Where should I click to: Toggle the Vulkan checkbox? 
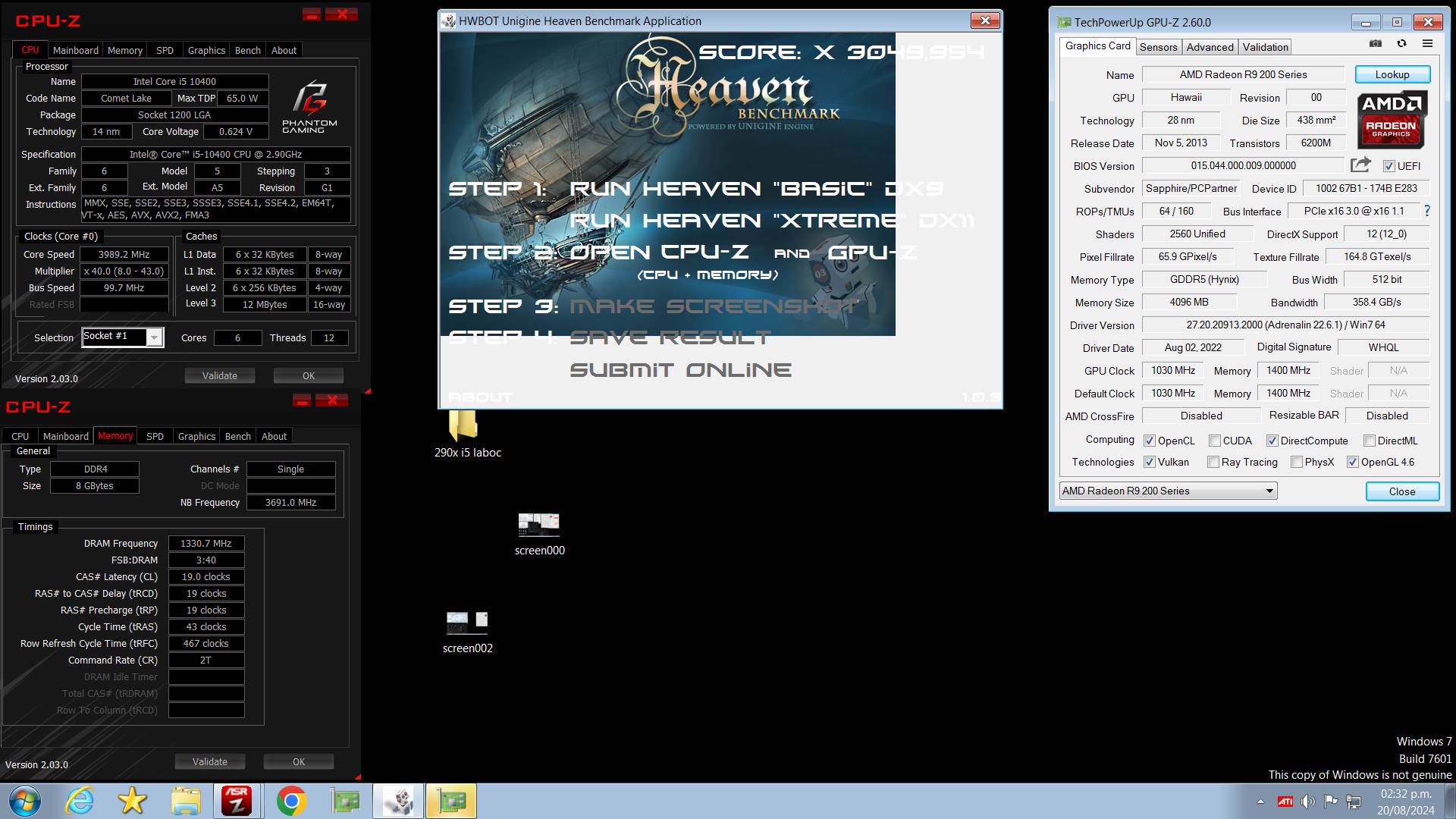tap(1150, 462)
